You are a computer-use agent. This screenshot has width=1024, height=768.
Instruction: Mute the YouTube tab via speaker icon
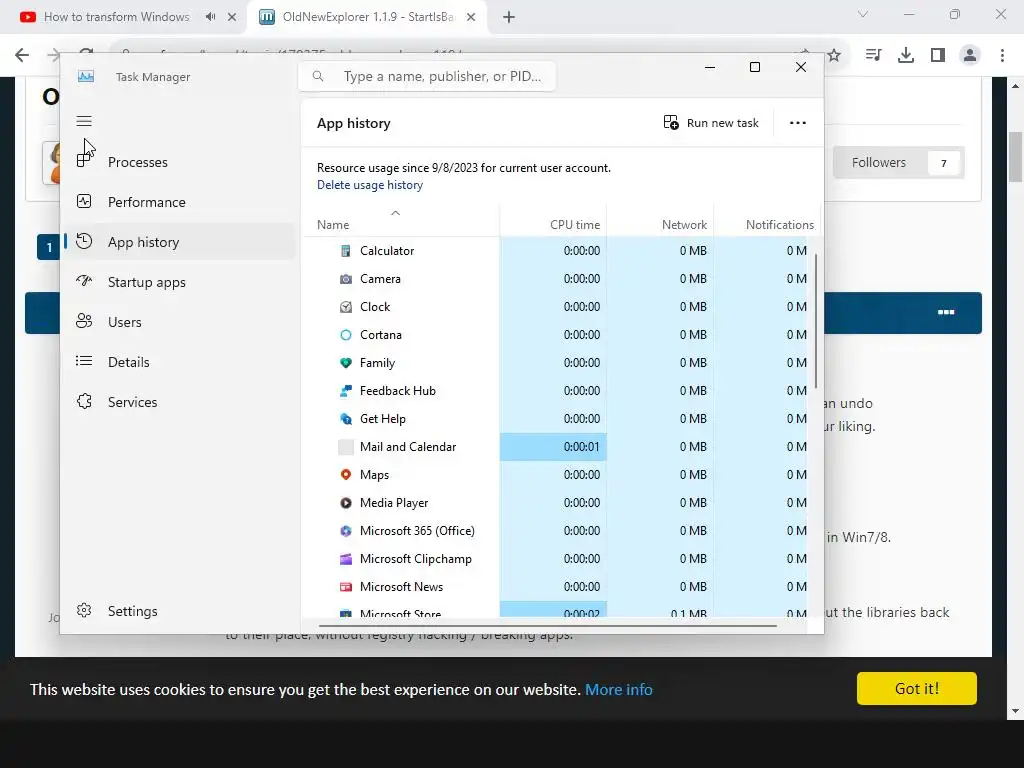coord(210,17)
